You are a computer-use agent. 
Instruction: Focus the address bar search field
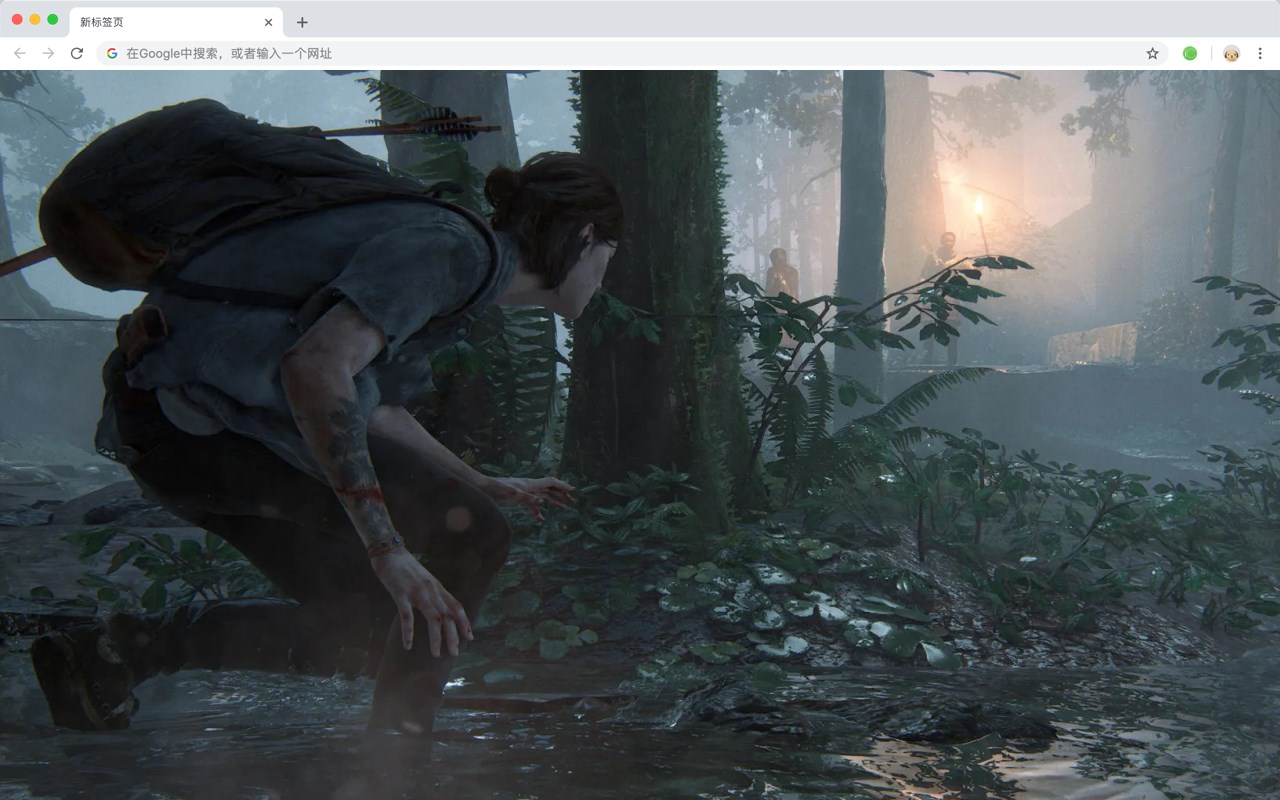click(632, 53)
